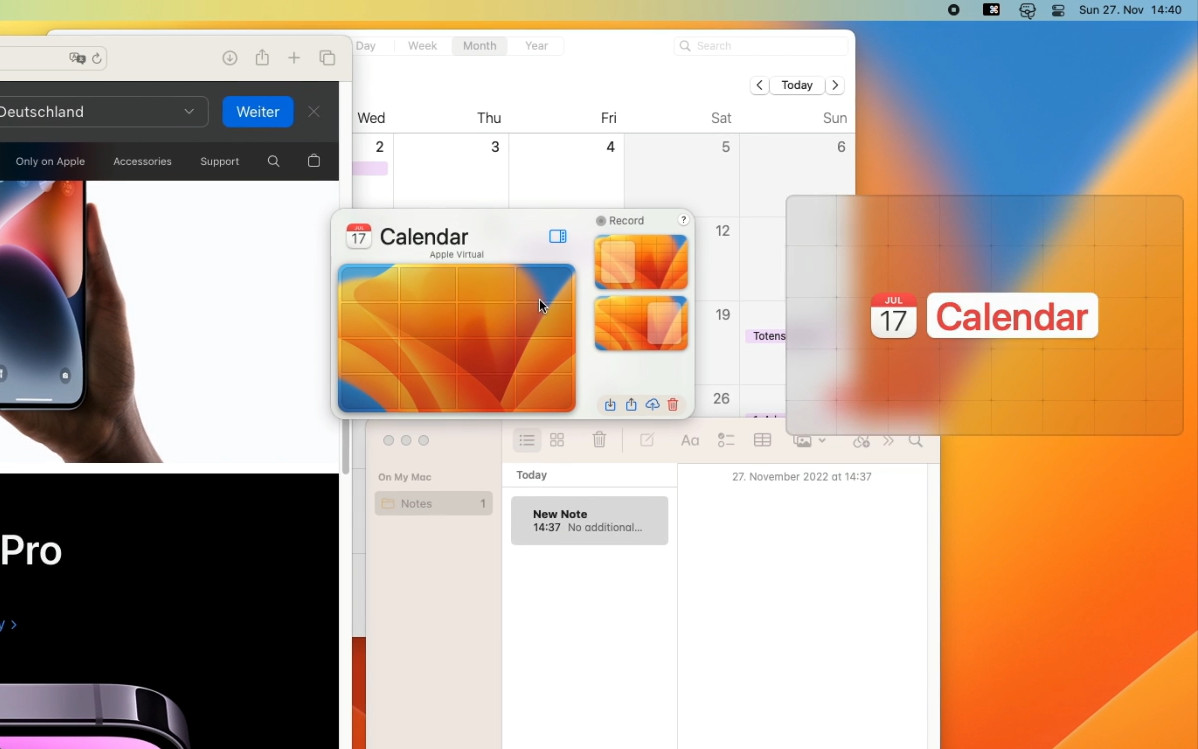Switch Calendar to Year view
The width and height of the screenshot is (1198, 749).
tap(536, 46)
